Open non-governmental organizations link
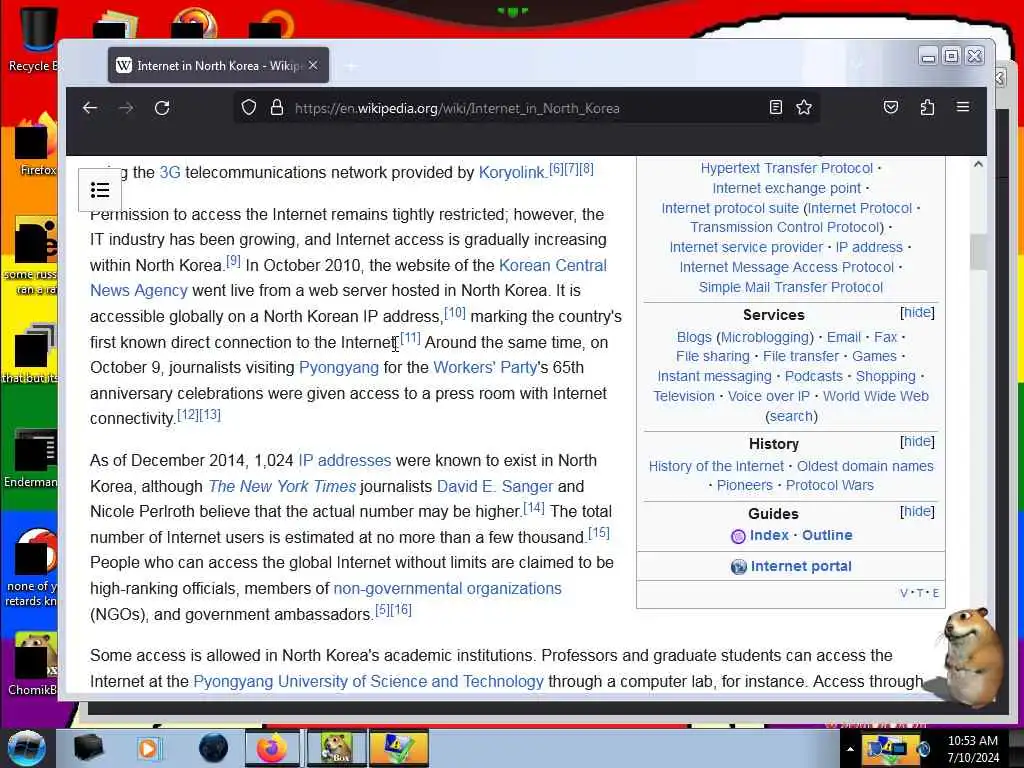This screenshot has width=1024, height=768. (x=447, y=588)
